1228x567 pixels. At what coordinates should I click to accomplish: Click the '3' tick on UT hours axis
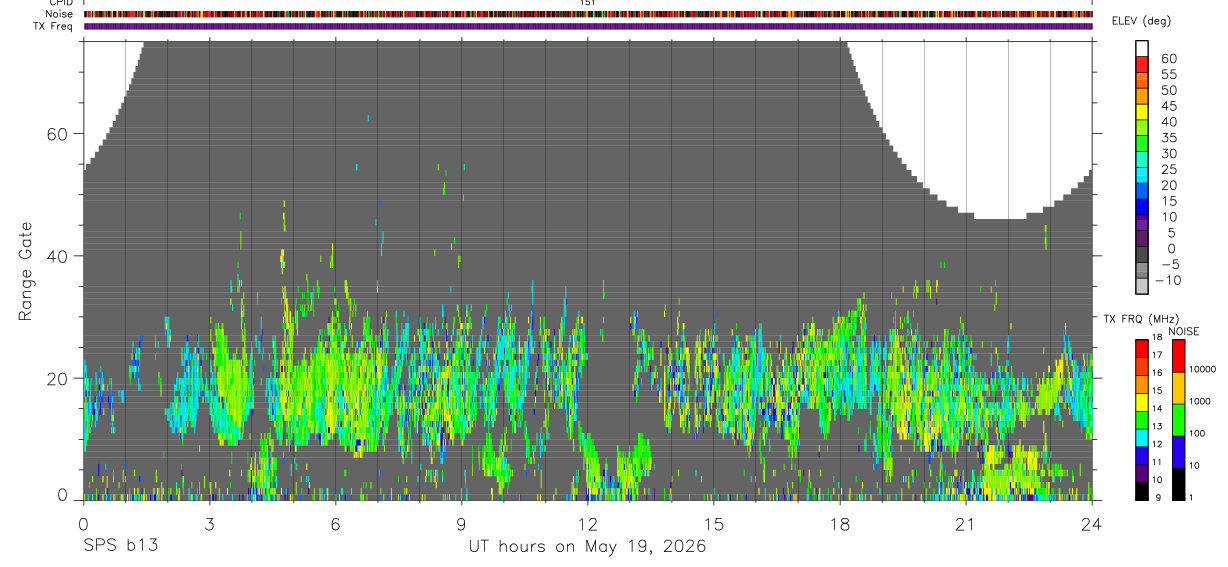pyautogui.click(x=209, y=522)
